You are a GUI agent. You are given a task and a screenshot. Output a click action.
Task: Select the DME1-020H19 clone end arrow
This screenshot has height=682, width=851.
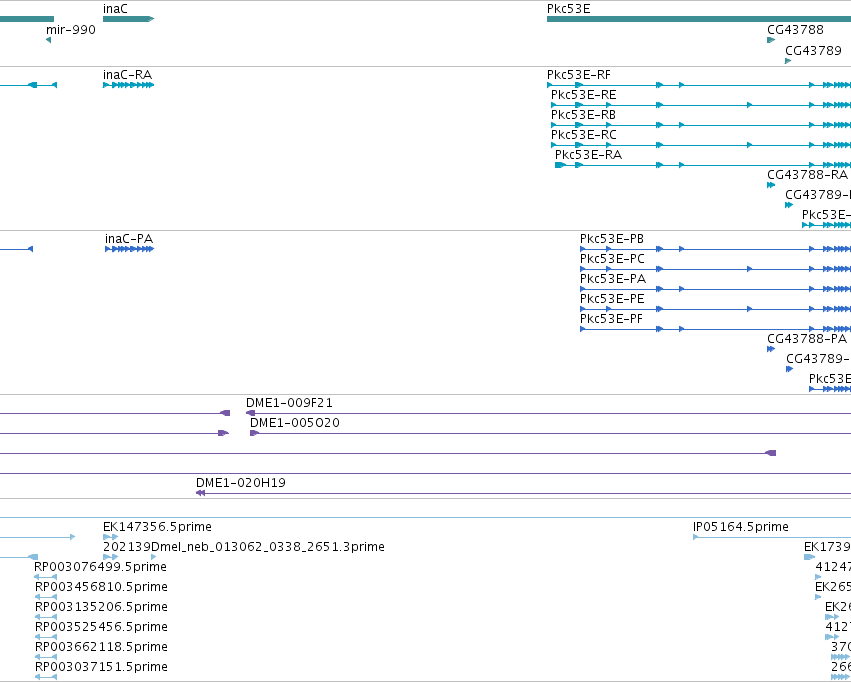[200, 493]
